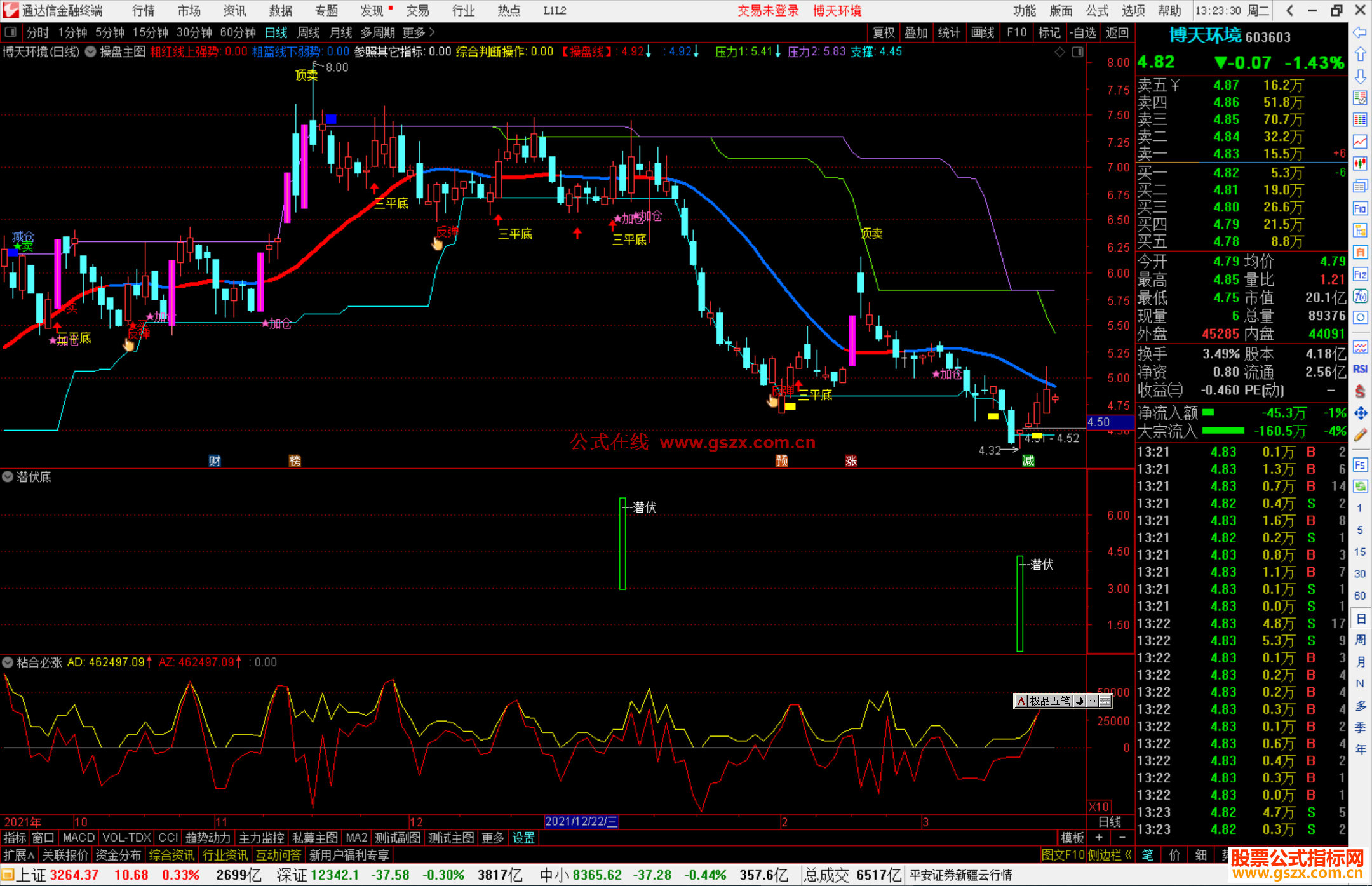This screenshot has width=1372, height=886.
Task: Click the 返回 button
Action: click(1117, 32)
